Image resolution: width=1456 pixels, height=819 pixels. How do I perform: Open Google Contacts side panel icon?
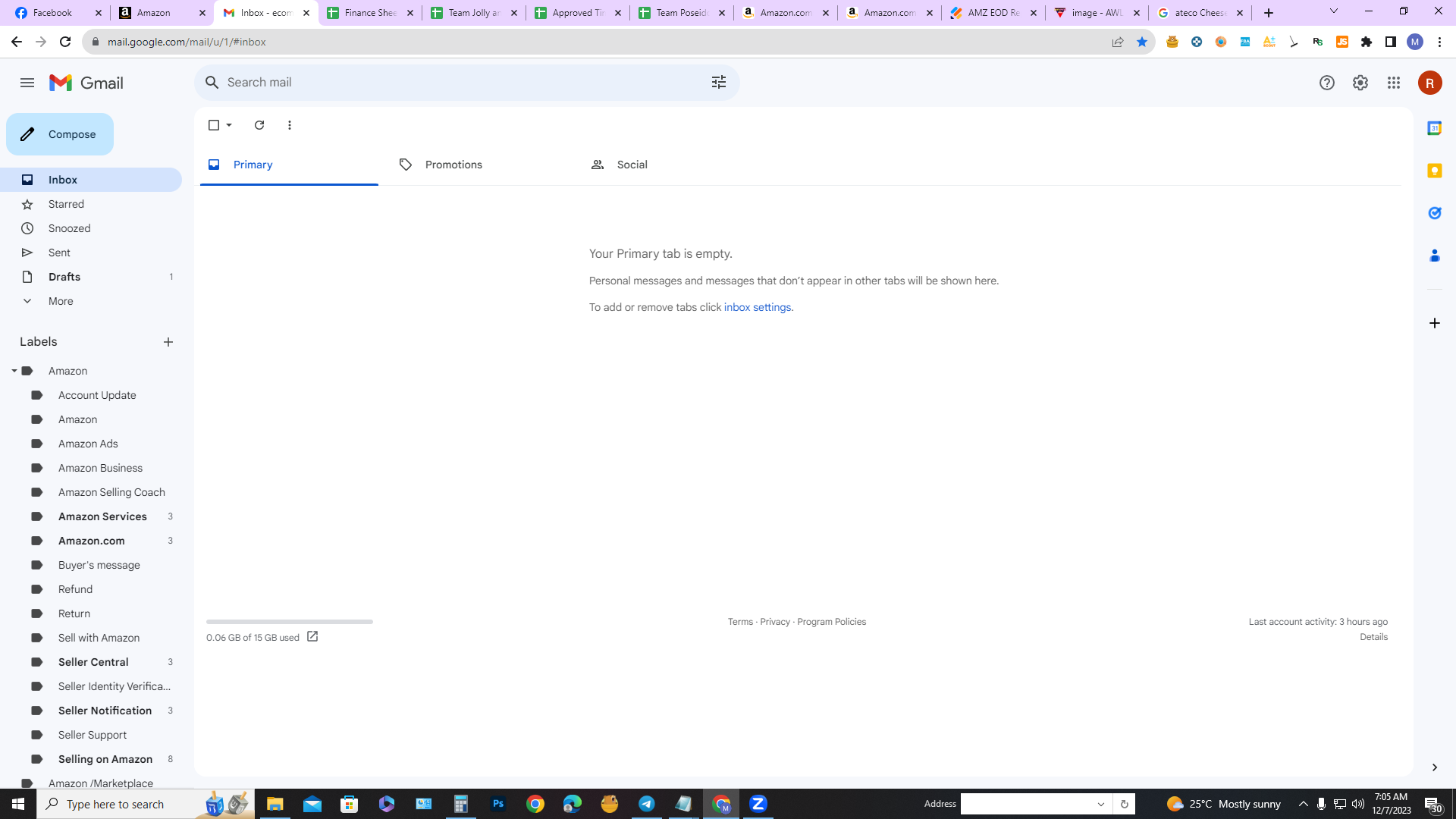(1434, 256)
